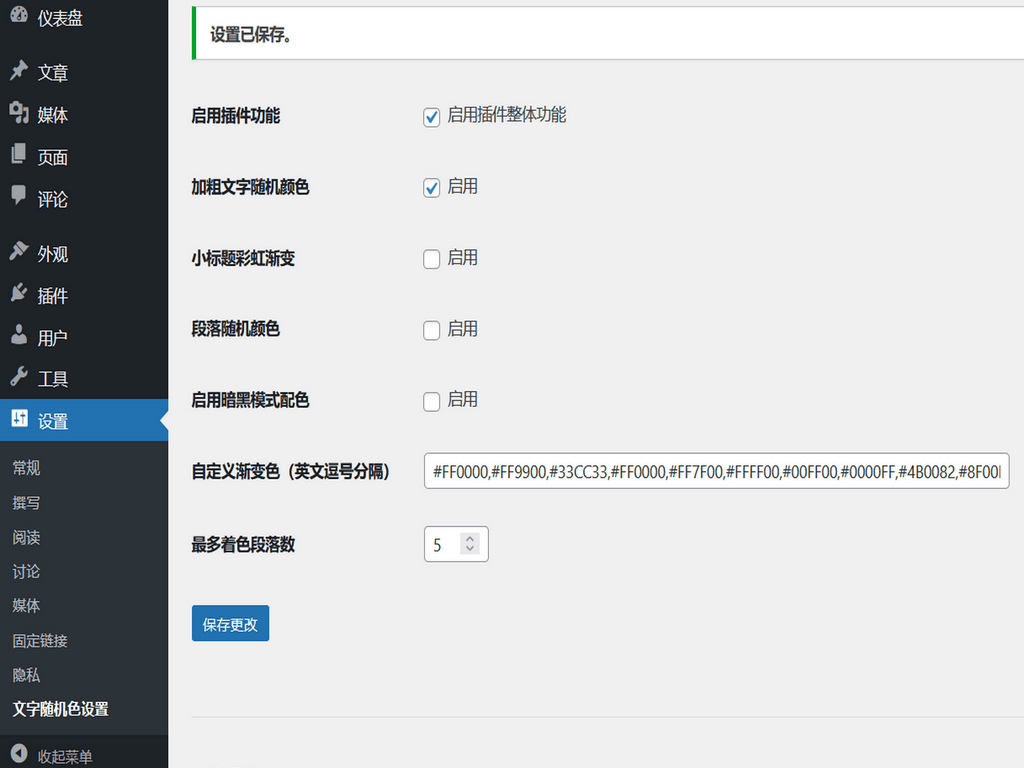The width and height of the screenshot is (1024, 768).
Task: Click 收起菜单 to collapse sidebar
Action: (x=65, y=756)
